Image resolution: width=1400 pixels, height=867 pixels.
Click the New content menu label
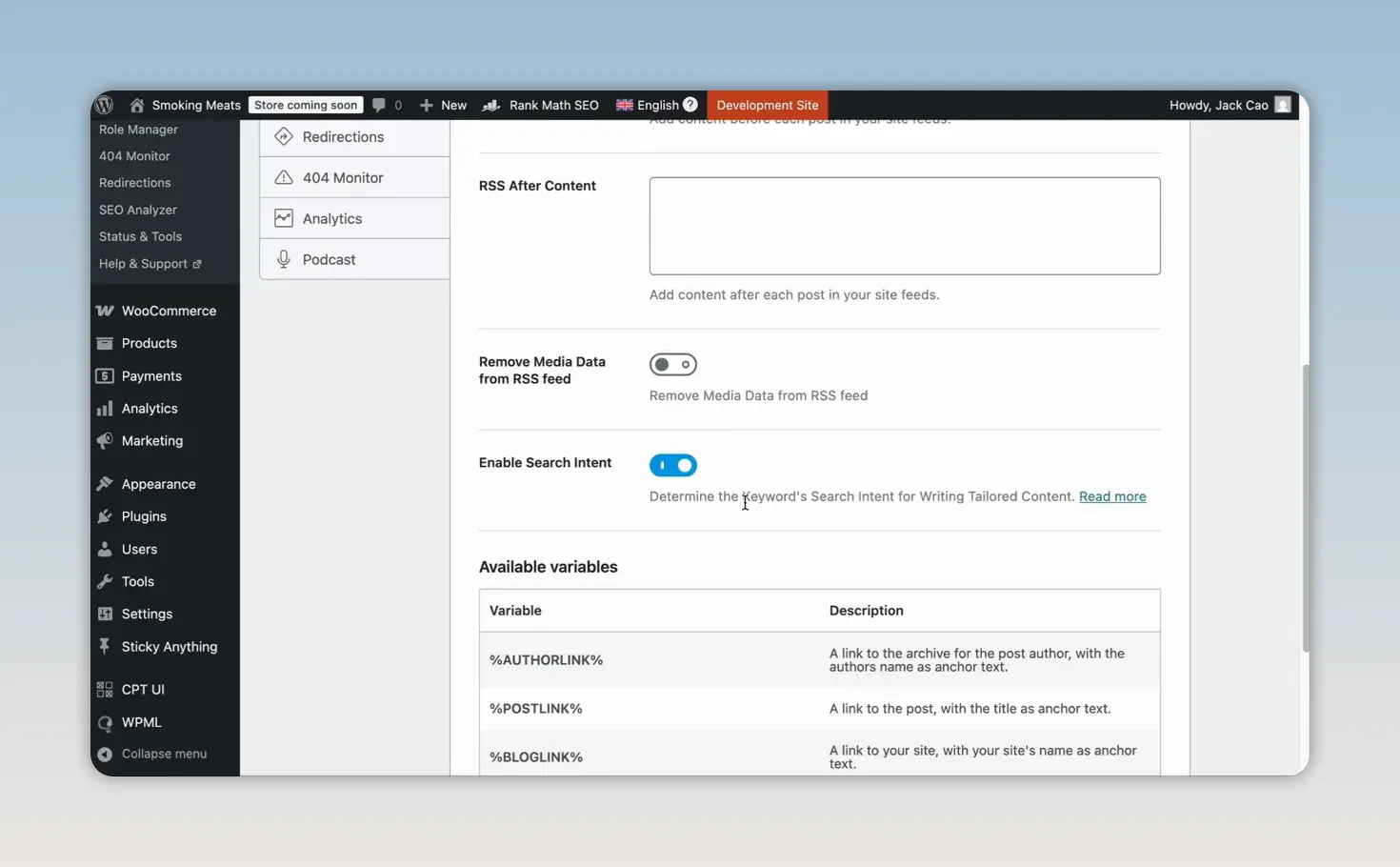click(x=453, y=105)
